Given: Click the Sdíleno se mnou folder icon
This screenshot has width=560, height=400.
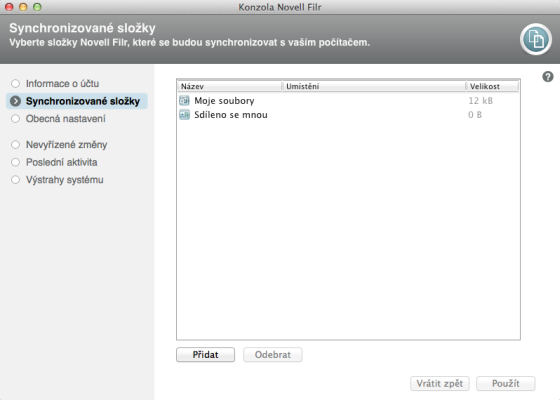Looking at the screenshot, I should [x=184, y=115].
